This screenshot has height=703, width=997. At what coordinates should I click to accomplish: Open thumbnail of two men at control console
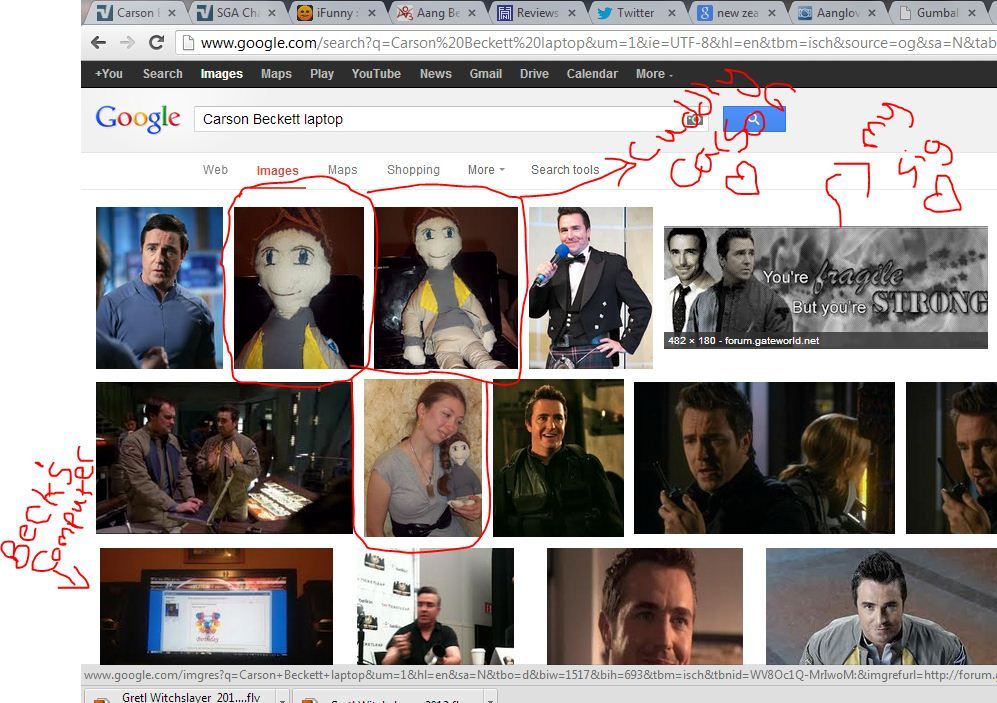pyautogui.click(x=224, y=458)
